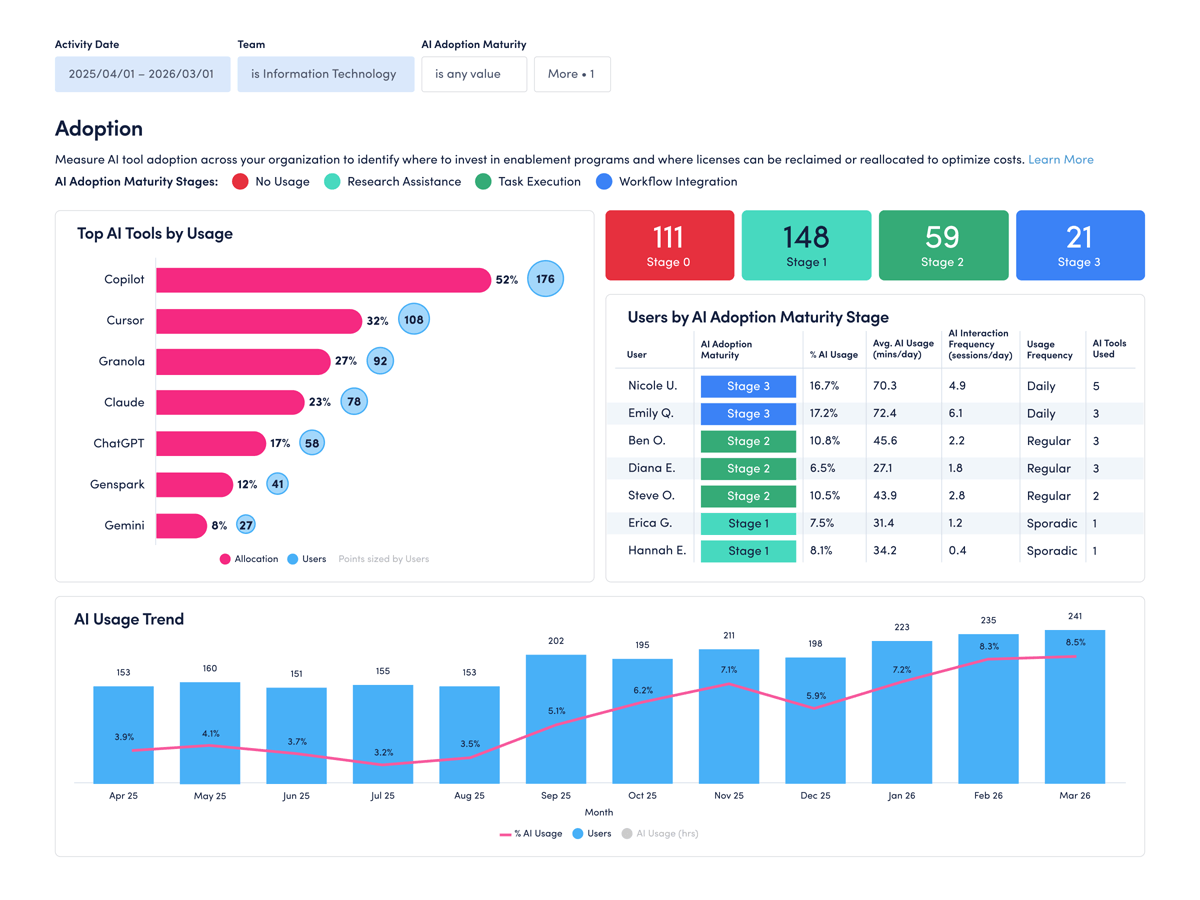Click the Claude users bubble showing 78
Image resolution: width=1200 pixels, height=900 pixels.
pyautogui.click(x=354, y=402)
